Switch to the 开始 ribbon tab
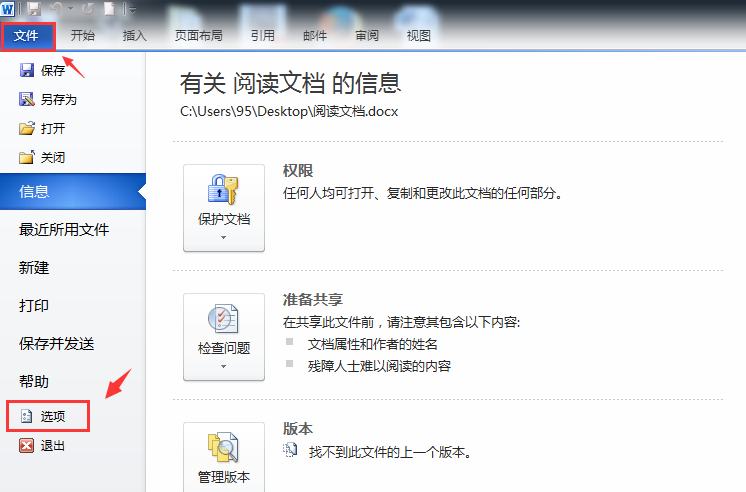 click(83, 36)
